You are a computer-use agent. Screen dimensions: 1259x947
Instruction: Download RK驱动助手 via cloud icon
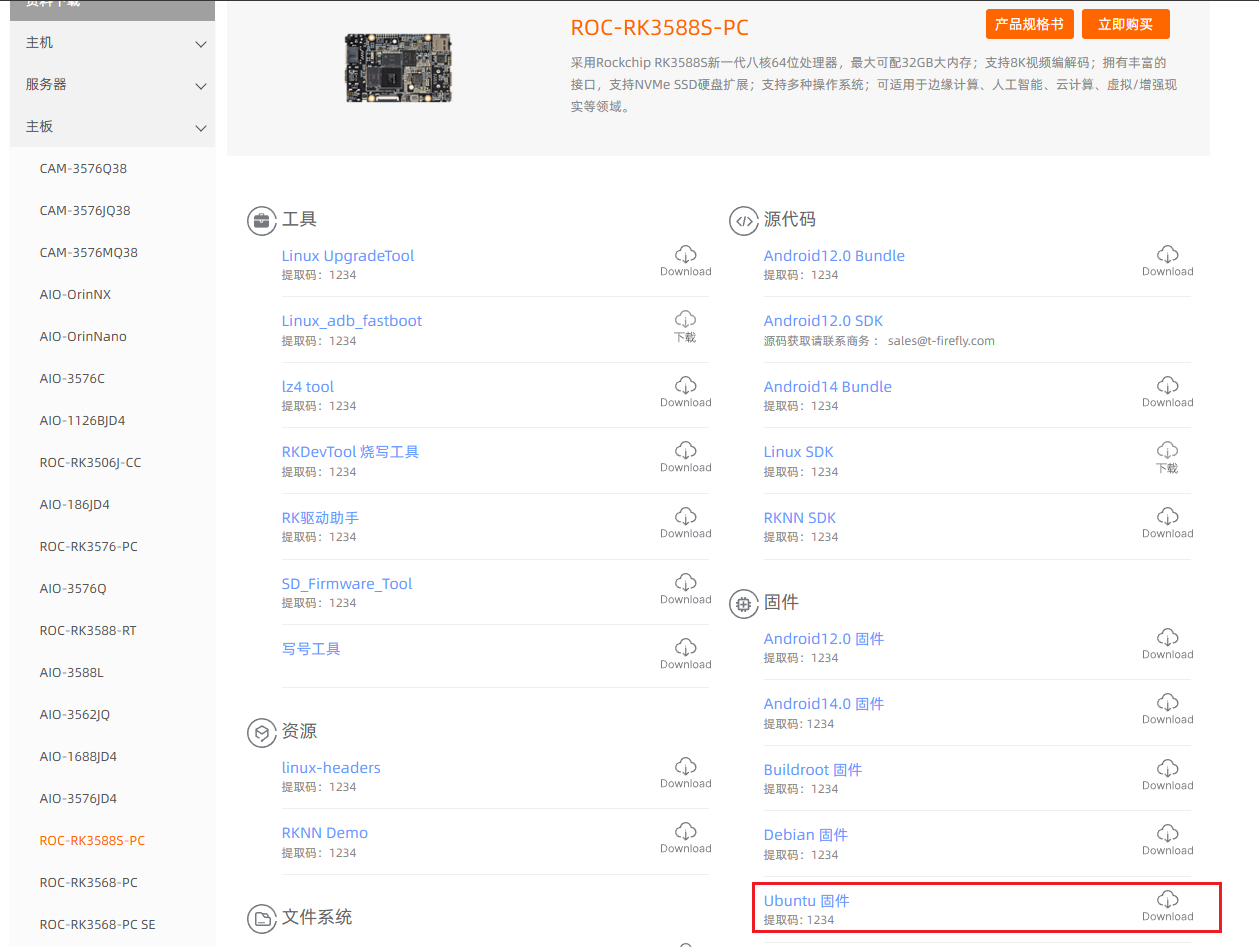point(686,516)
